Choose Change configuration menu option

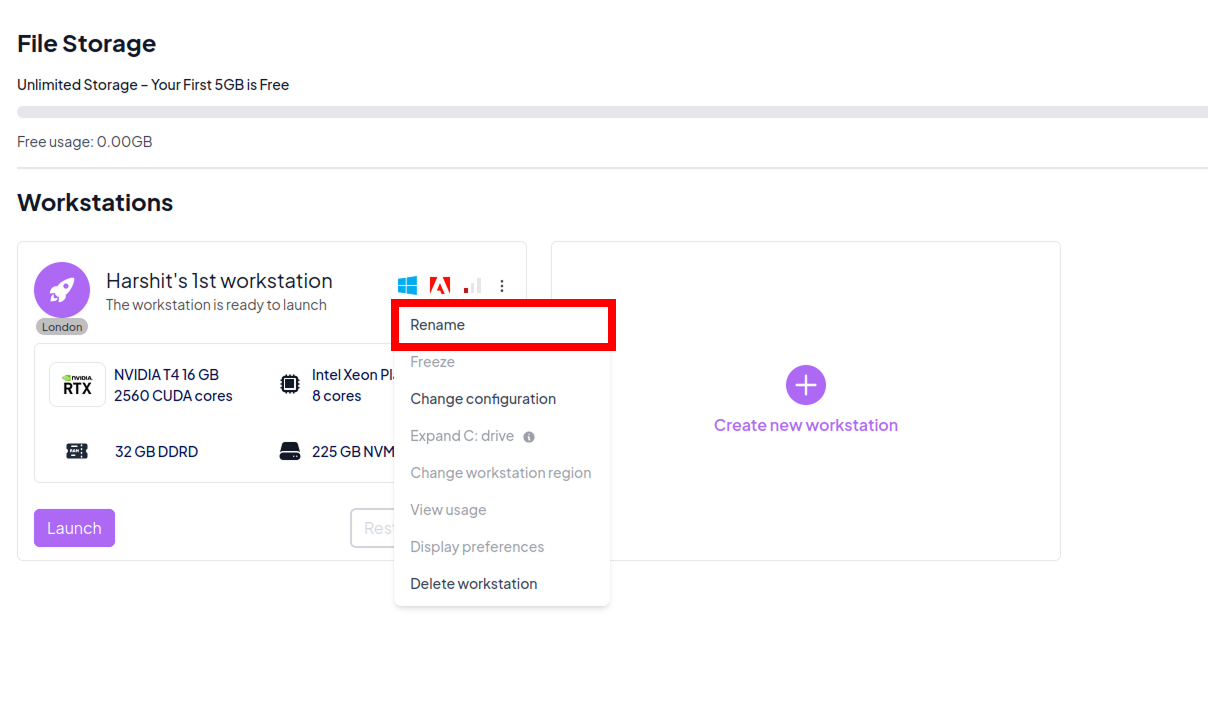[x=483, y=399]
